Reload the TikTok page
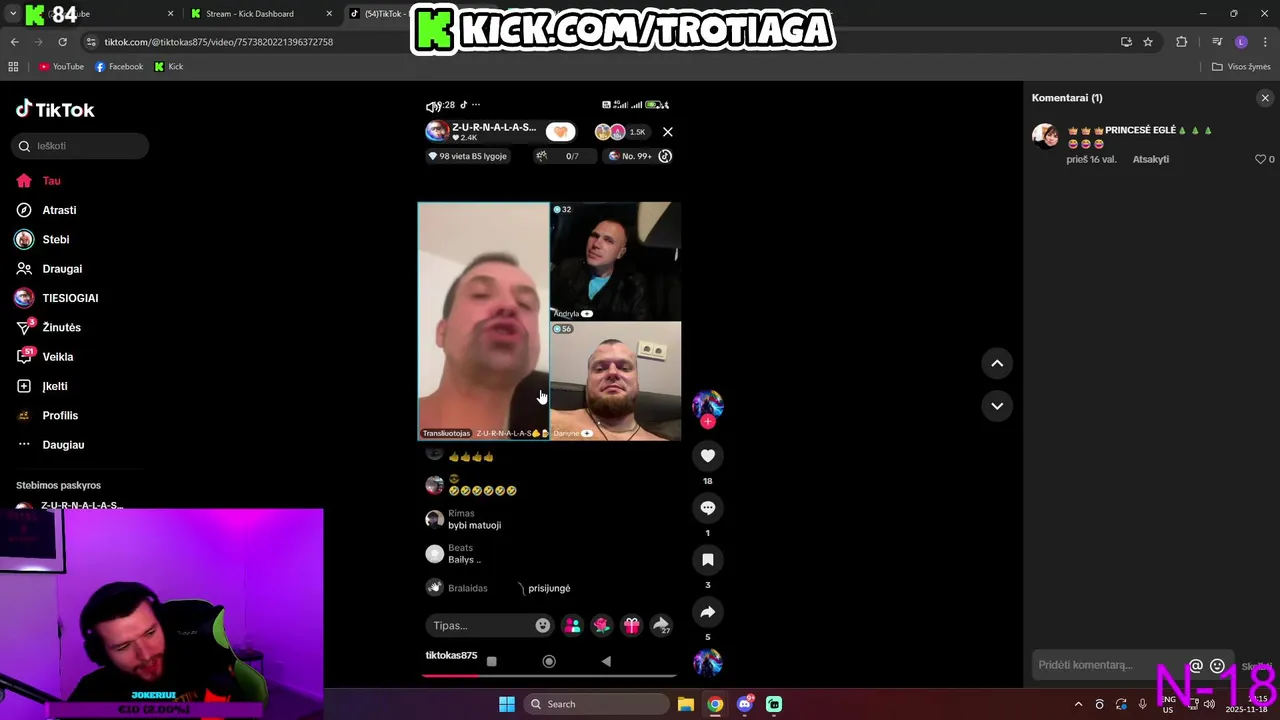The image size is (1280, 720). (62, 42)
